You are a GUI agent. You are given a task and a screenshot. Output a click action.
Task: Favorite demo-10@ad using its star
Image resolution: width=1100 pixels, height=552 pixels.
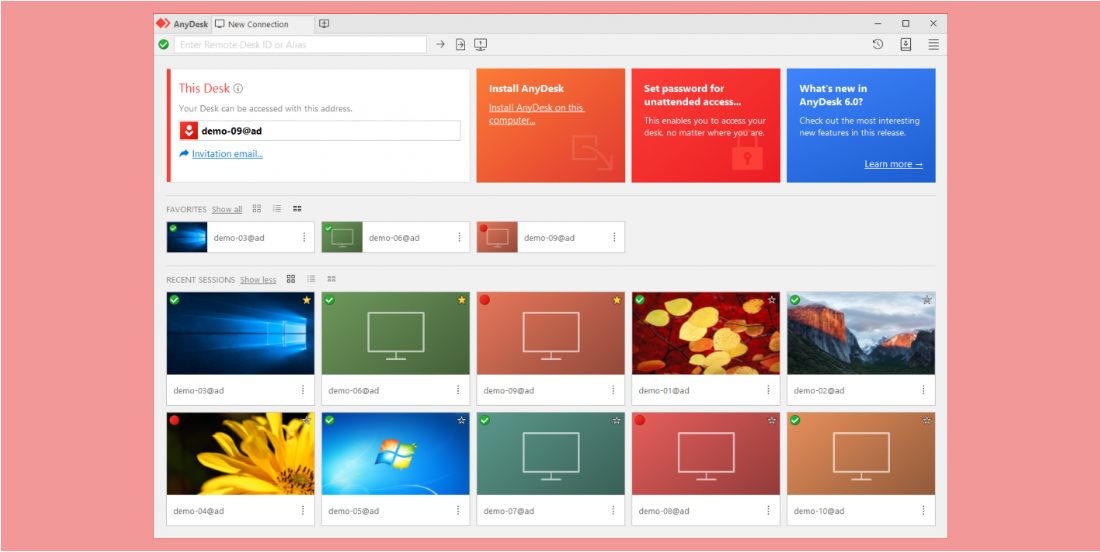(x=927, y=420)
